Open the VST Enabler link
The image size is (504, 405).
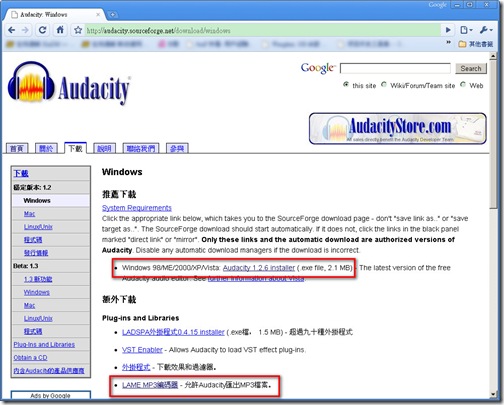tap(142, 350)
